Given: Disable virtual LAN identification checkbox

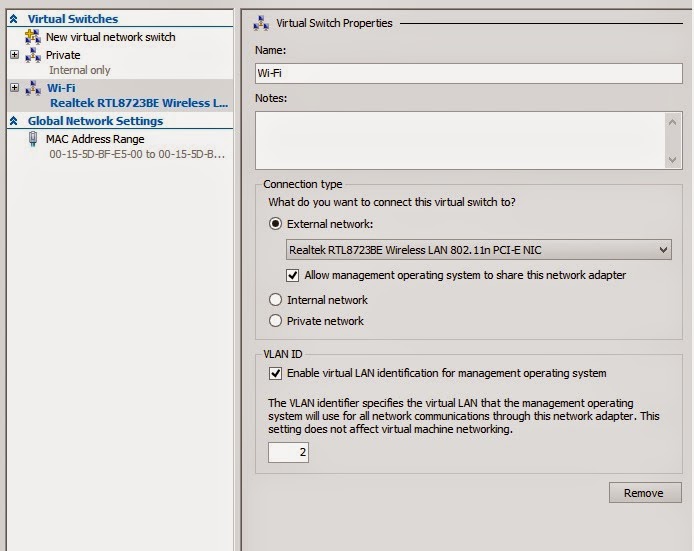Looking at the screenshot, I should 276,373.
